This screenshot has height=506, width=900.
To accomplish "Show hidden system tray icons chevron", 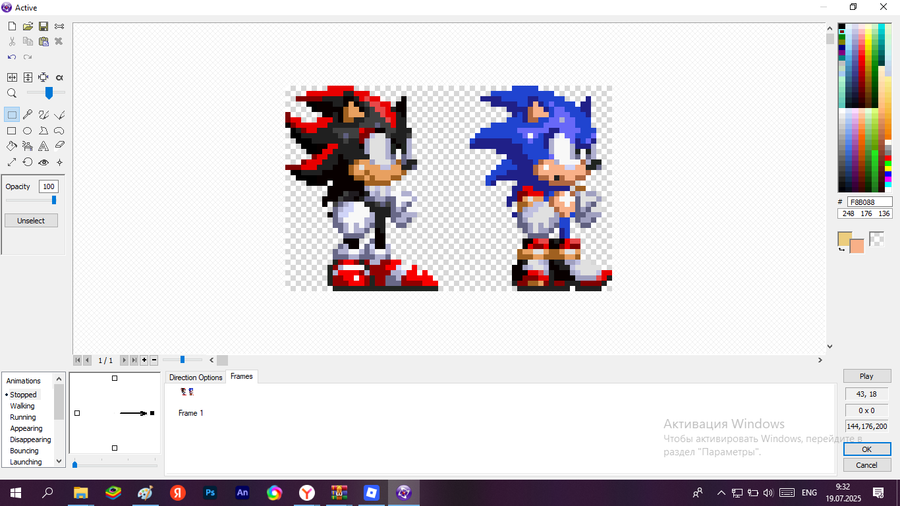I will coord(721,493).
